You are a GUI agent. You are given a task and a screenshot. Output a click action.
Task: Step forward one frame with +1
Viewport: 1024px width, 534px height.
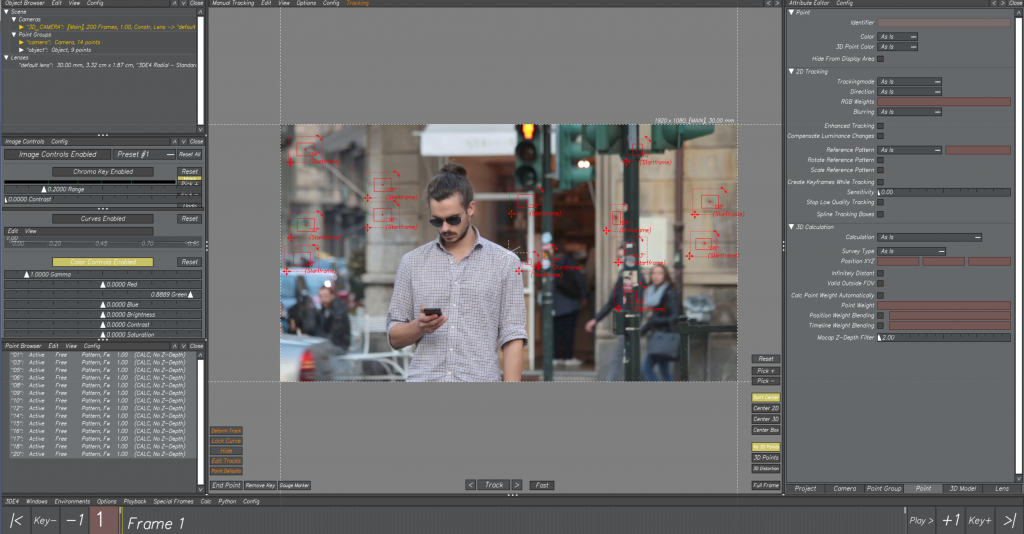[951, 521]
